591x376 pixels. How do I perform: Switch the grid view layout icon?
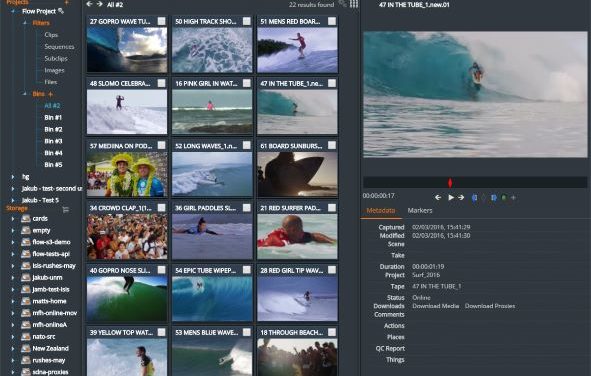354,4
